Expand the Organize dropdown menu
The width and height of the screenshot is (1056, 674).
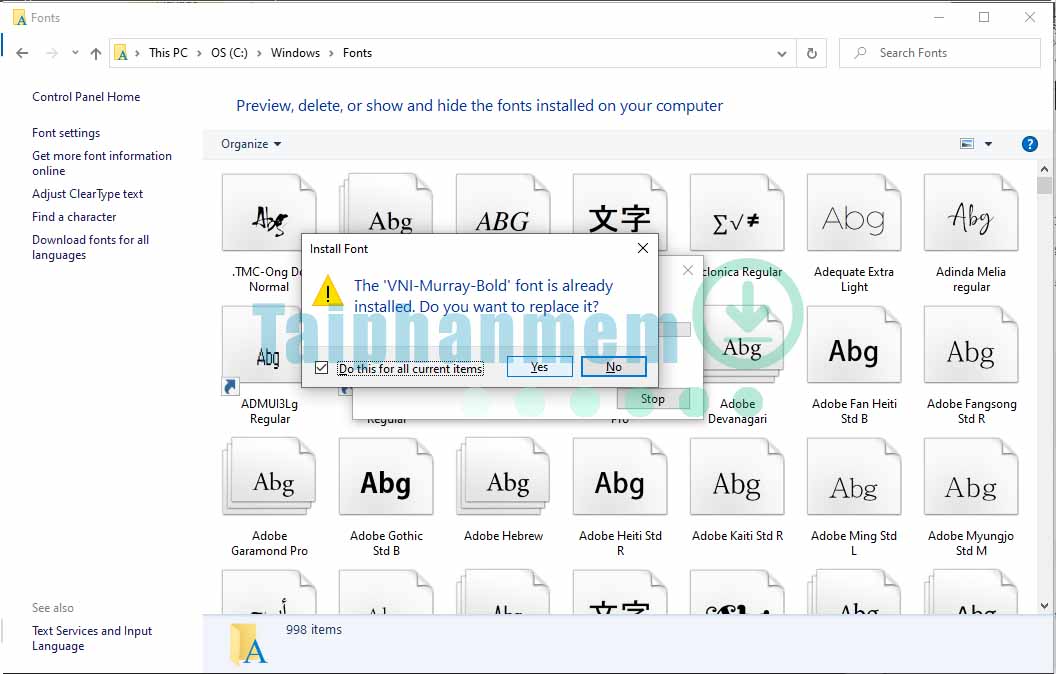pyautogui.click(x=251, y=144)
